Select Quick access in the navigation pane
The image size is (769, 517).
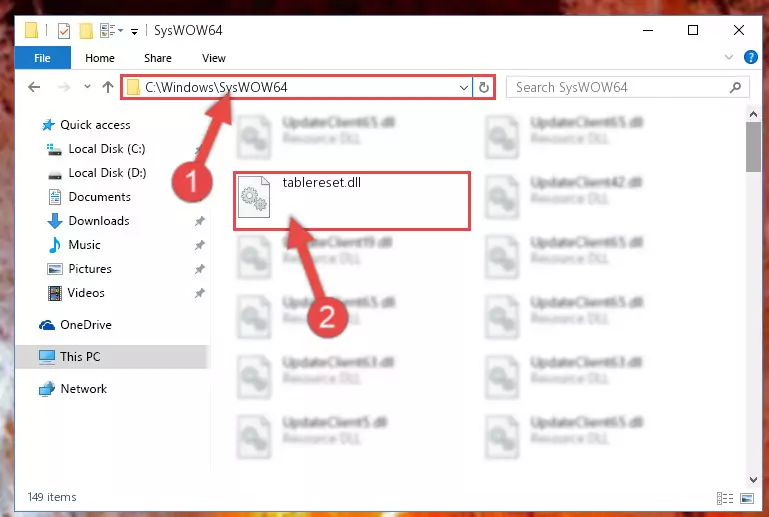(x=95, y=125)
